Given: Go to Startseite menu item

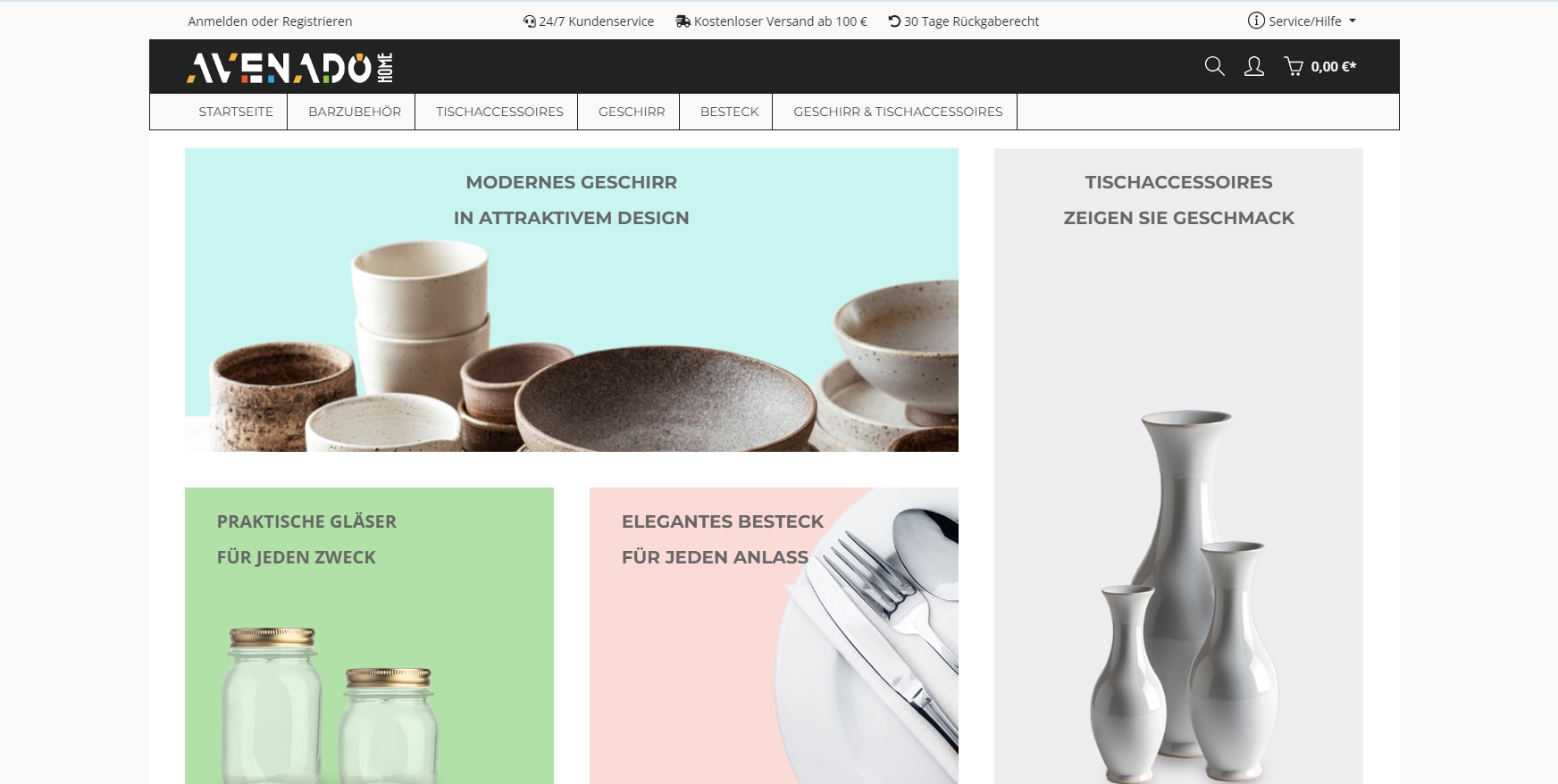Looking at the screenshot, I should click(236, 112).
